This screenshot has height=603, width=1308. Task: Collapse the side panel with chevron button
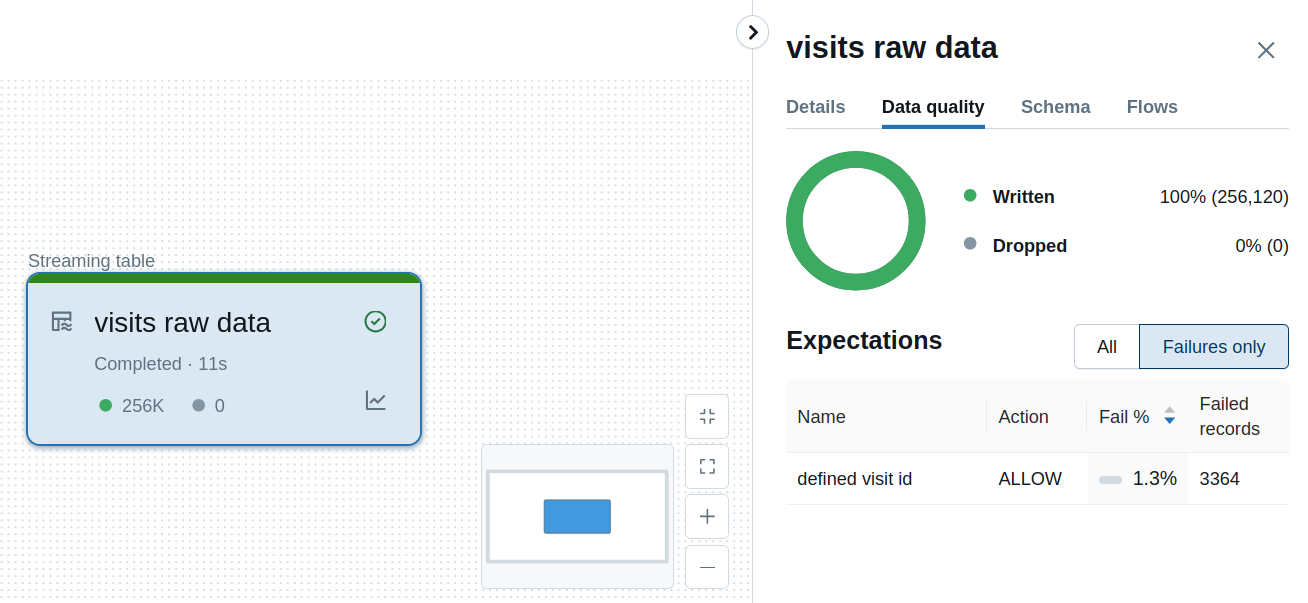click(753, 32)
